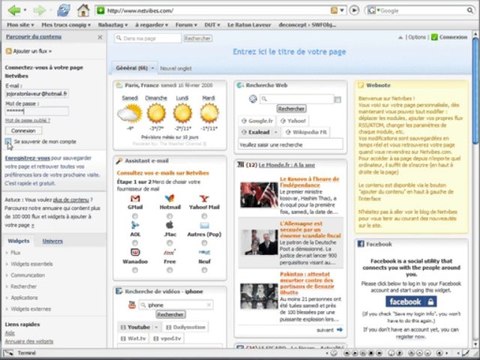Viewport: 480px width, 360px height.
Task: Click the E-mail input field
Action: pyautogui.click(x=37, y=94)
